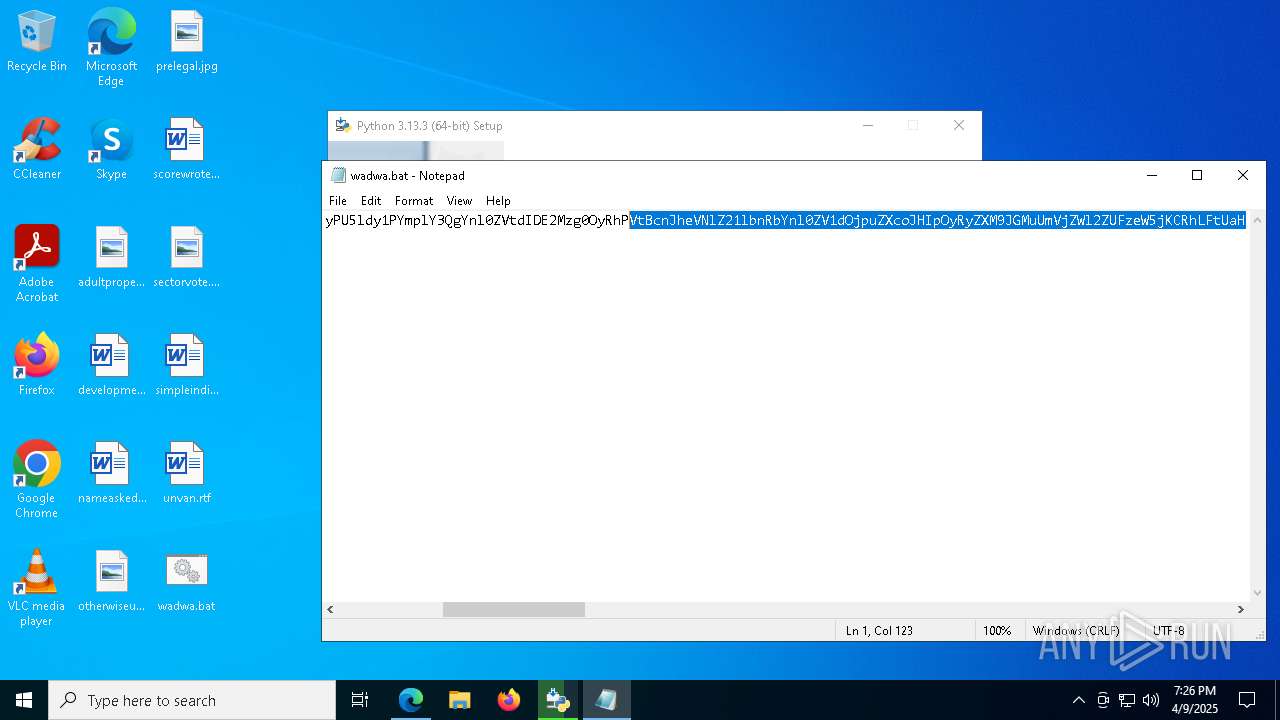Select the simpleindi Word document
Screen dimensions: 1280x720
187,366
